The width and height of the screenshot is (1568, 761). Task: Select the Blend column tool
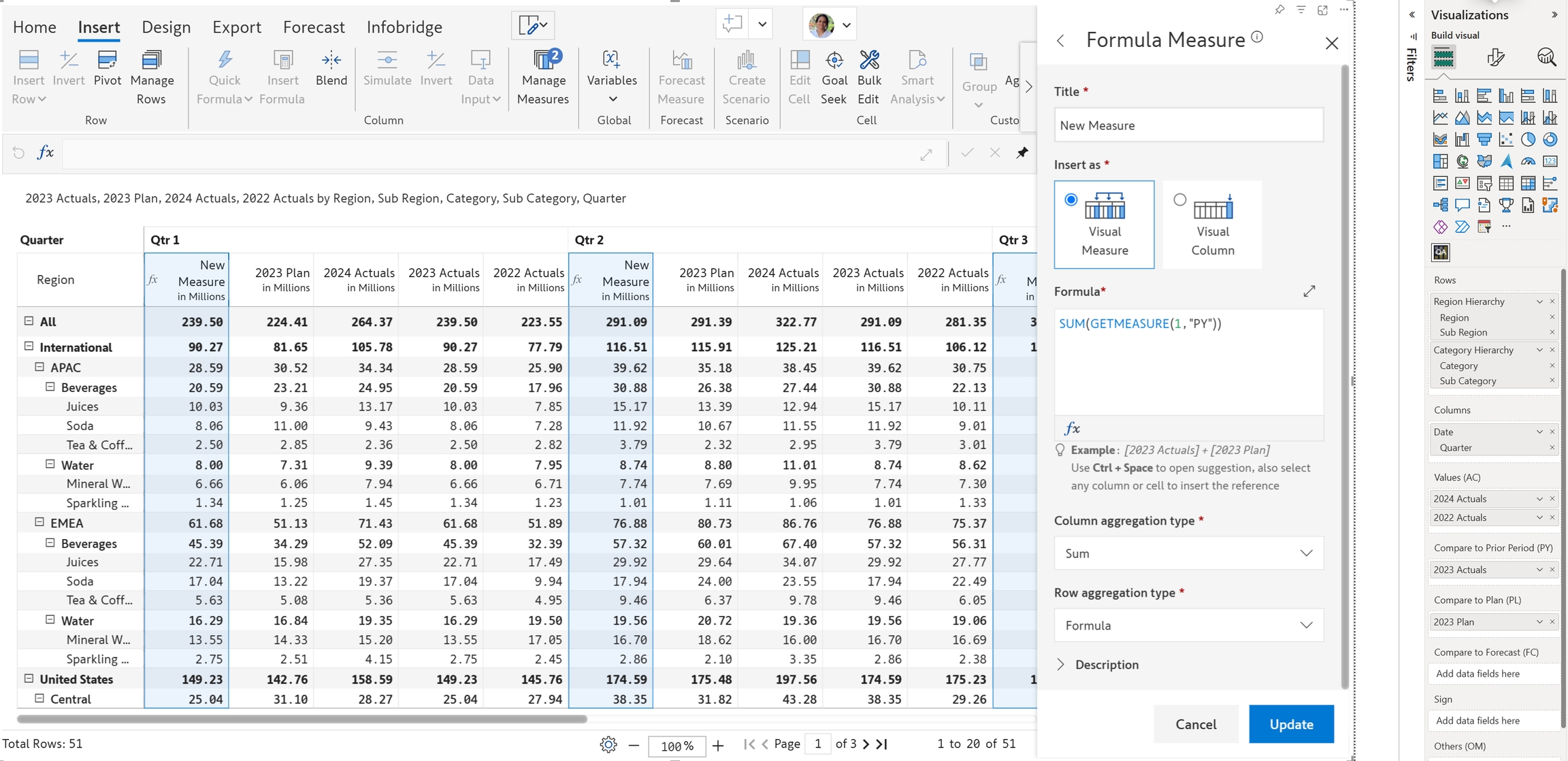(331, 61)
